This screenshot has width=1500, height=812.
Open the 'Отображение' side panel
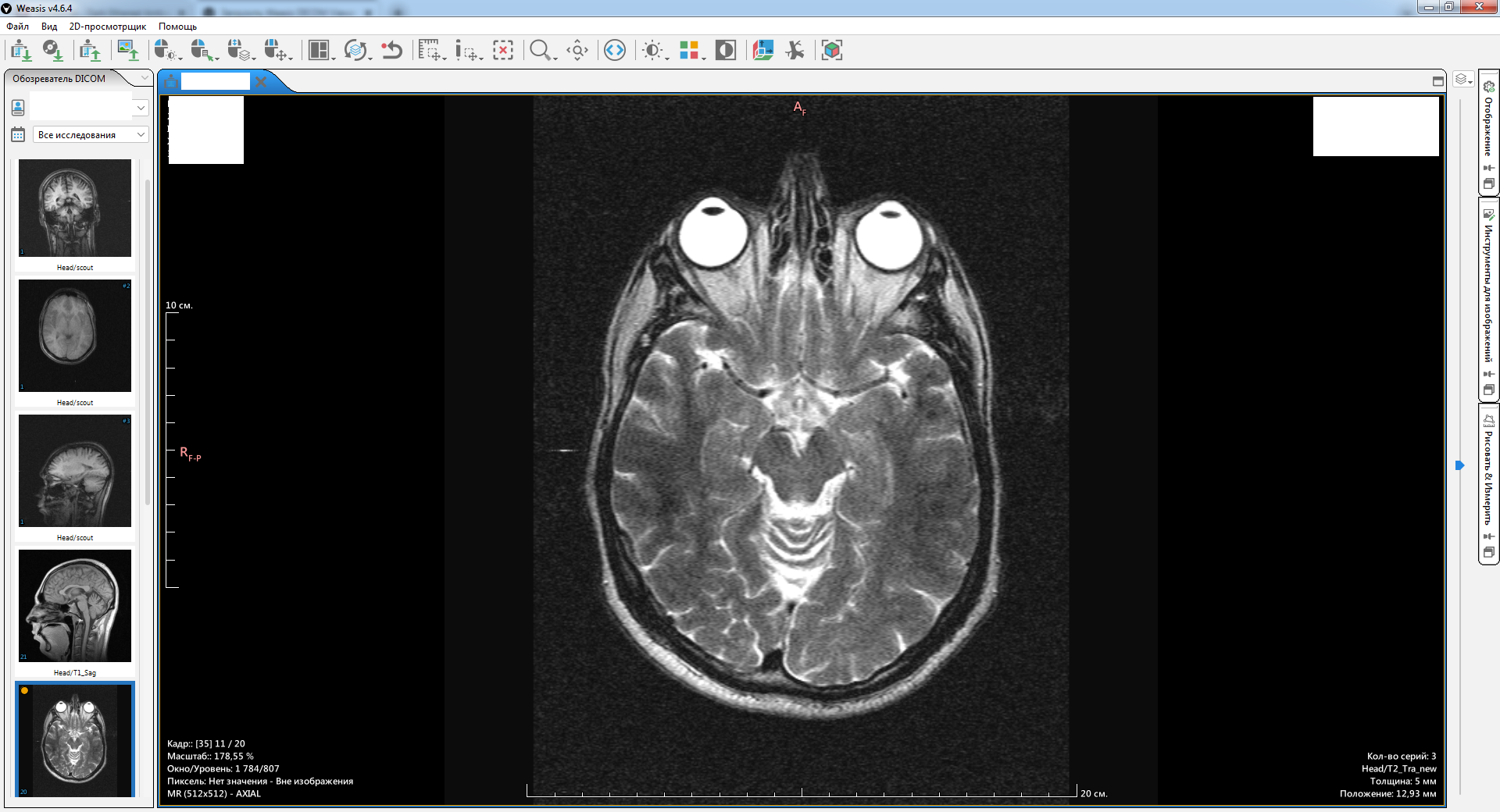click(x=1488, y=126)
